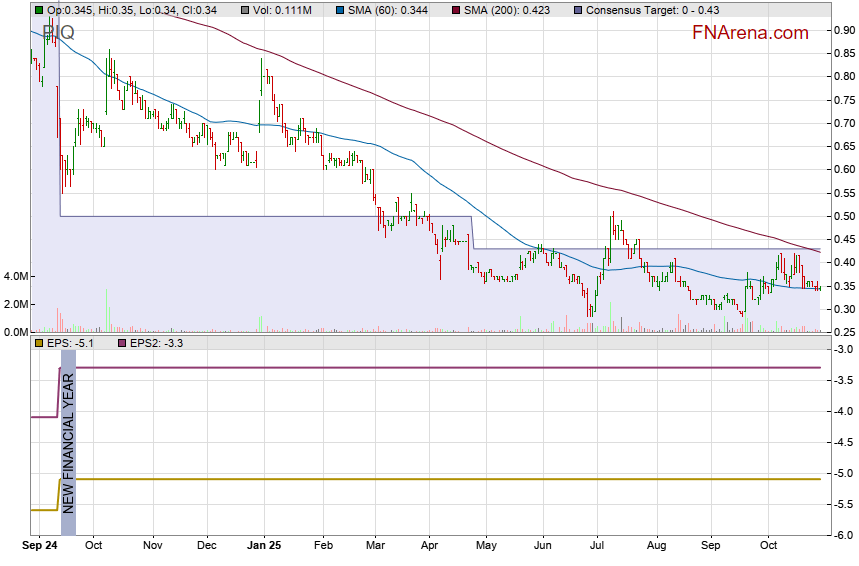Click the magenta EPS2 legend square
This screenshot has height=566, width=859.
tap(124, 343)
